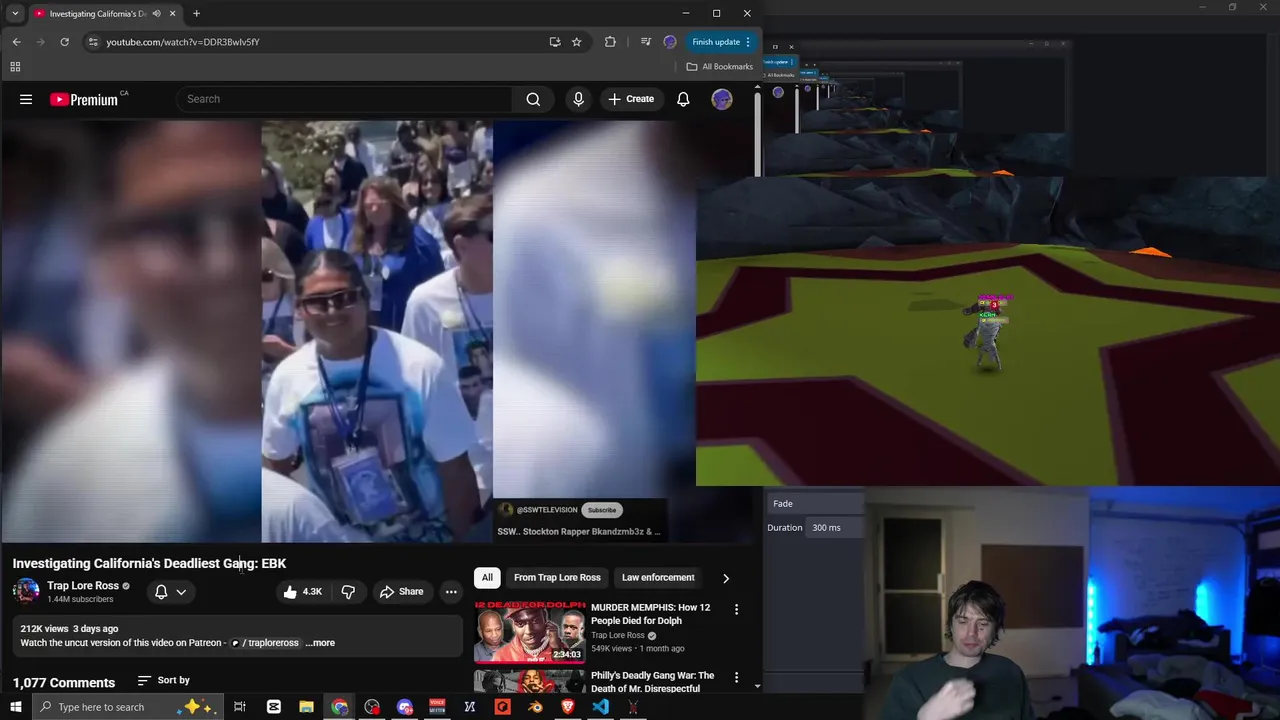Select the All filter chip
This screenshot has width=1280, height=720.
pyautogui.click(x=487, y=577)
